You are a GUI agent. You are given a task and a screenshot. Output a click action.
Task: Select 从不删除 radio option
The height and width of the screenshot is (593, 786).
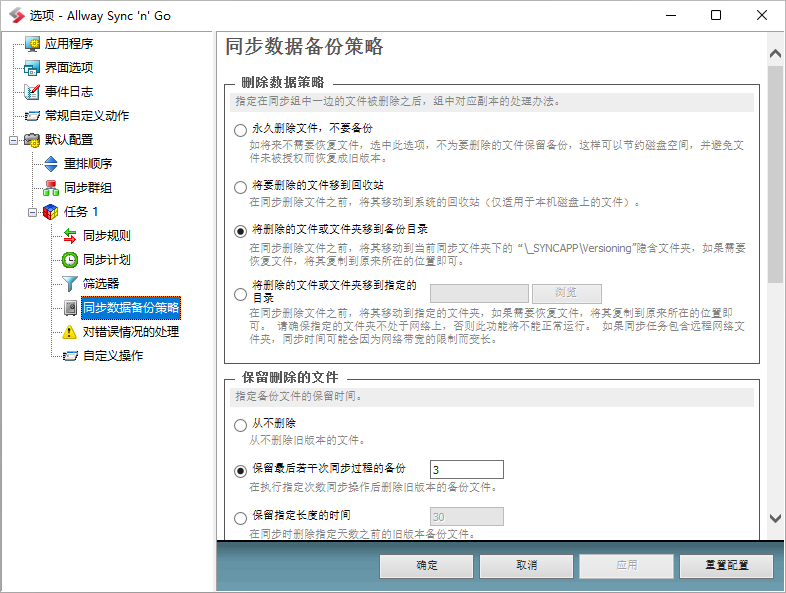tap(240, 426)
